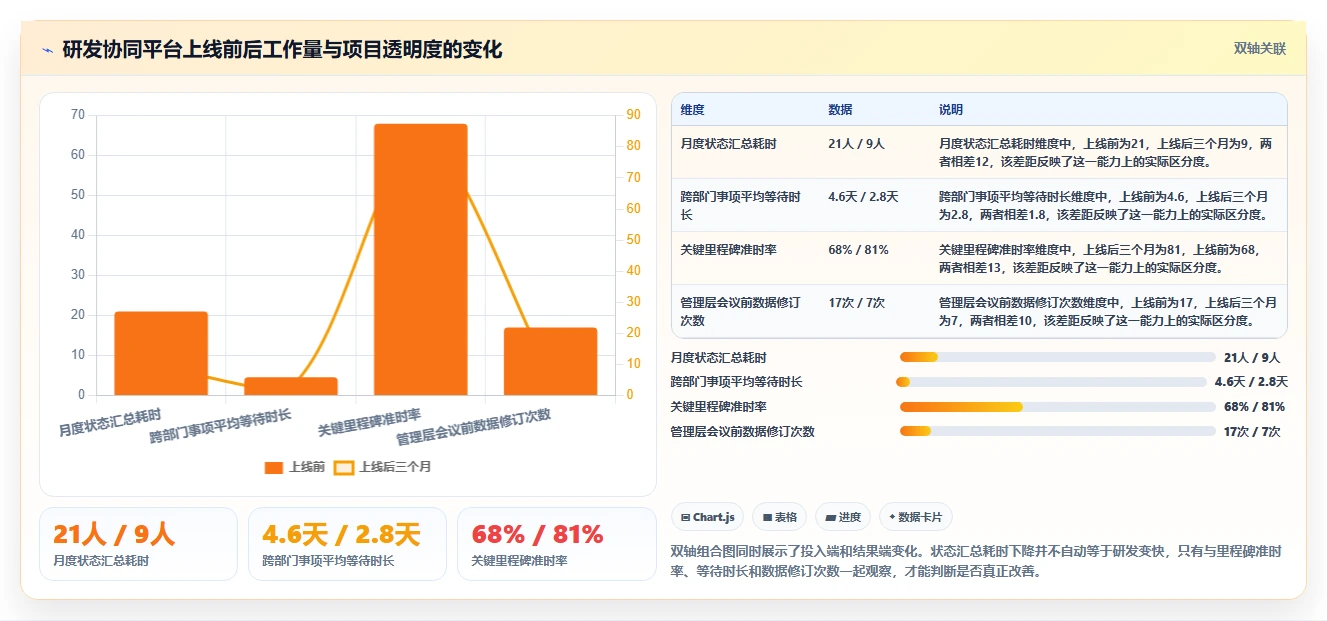Click 月度状态汇总耗时 in the table's first row
Image resolution: width=1327 pixels, height=621 pixels.
(728, 144)
